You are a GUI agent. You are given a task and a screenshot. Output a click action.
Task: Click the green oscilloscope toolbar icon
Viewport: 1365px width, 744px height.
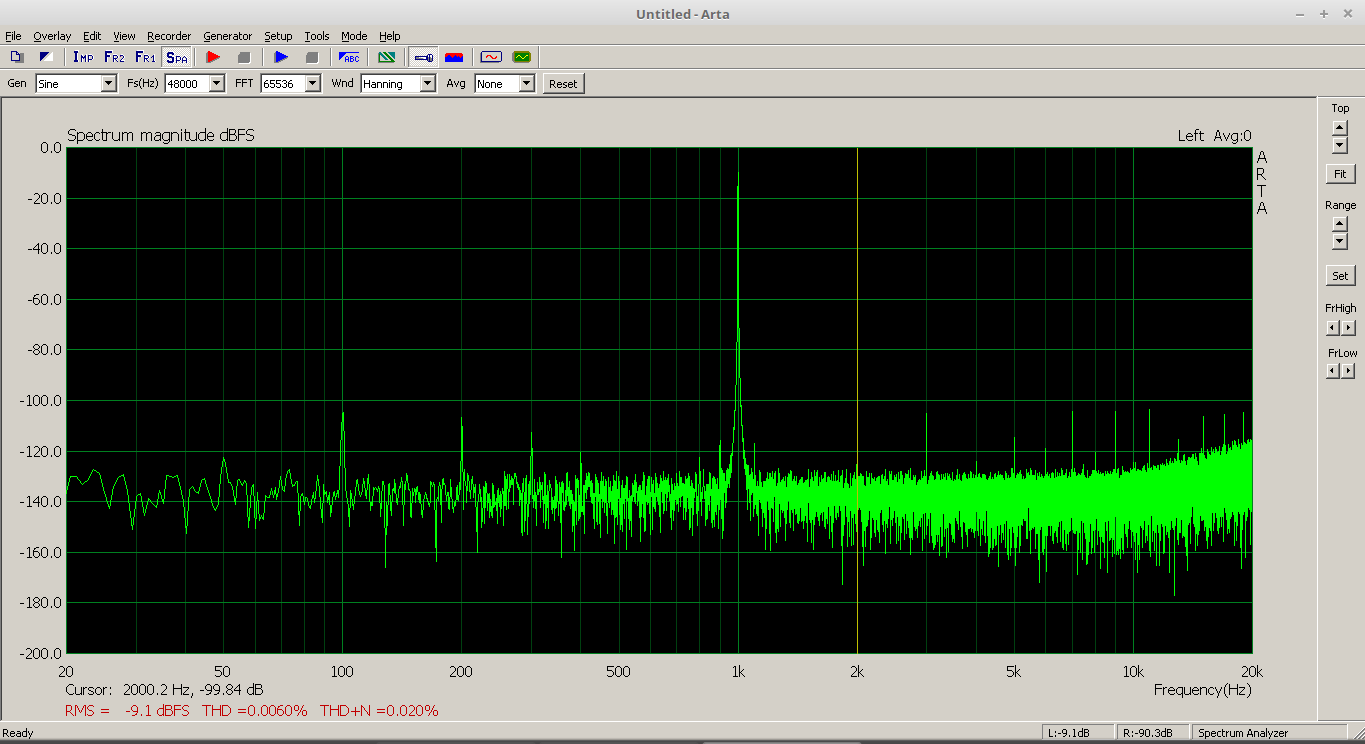[x=521, y=57]
